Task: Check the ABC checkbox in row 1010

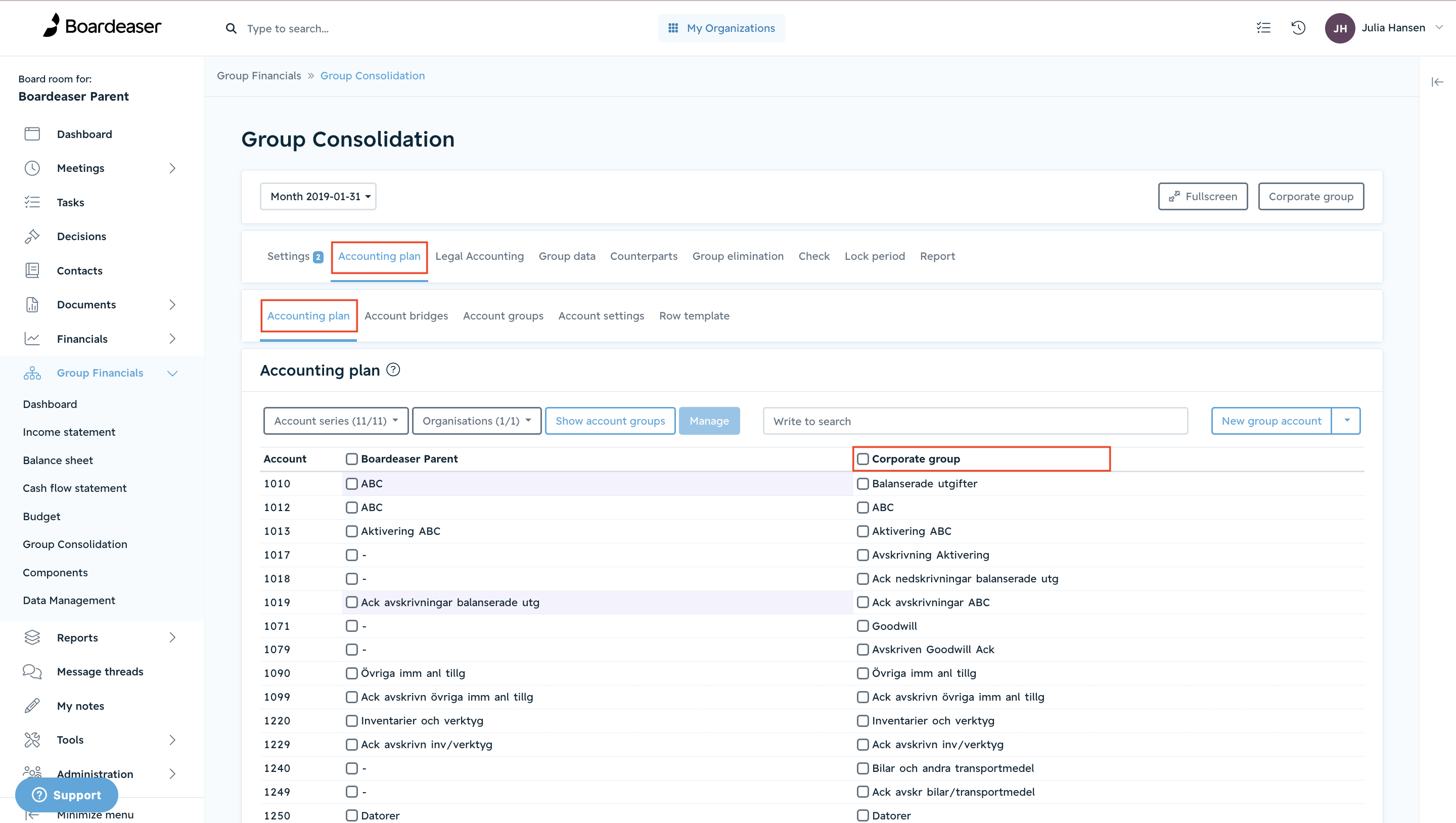Action: [351, 484]
